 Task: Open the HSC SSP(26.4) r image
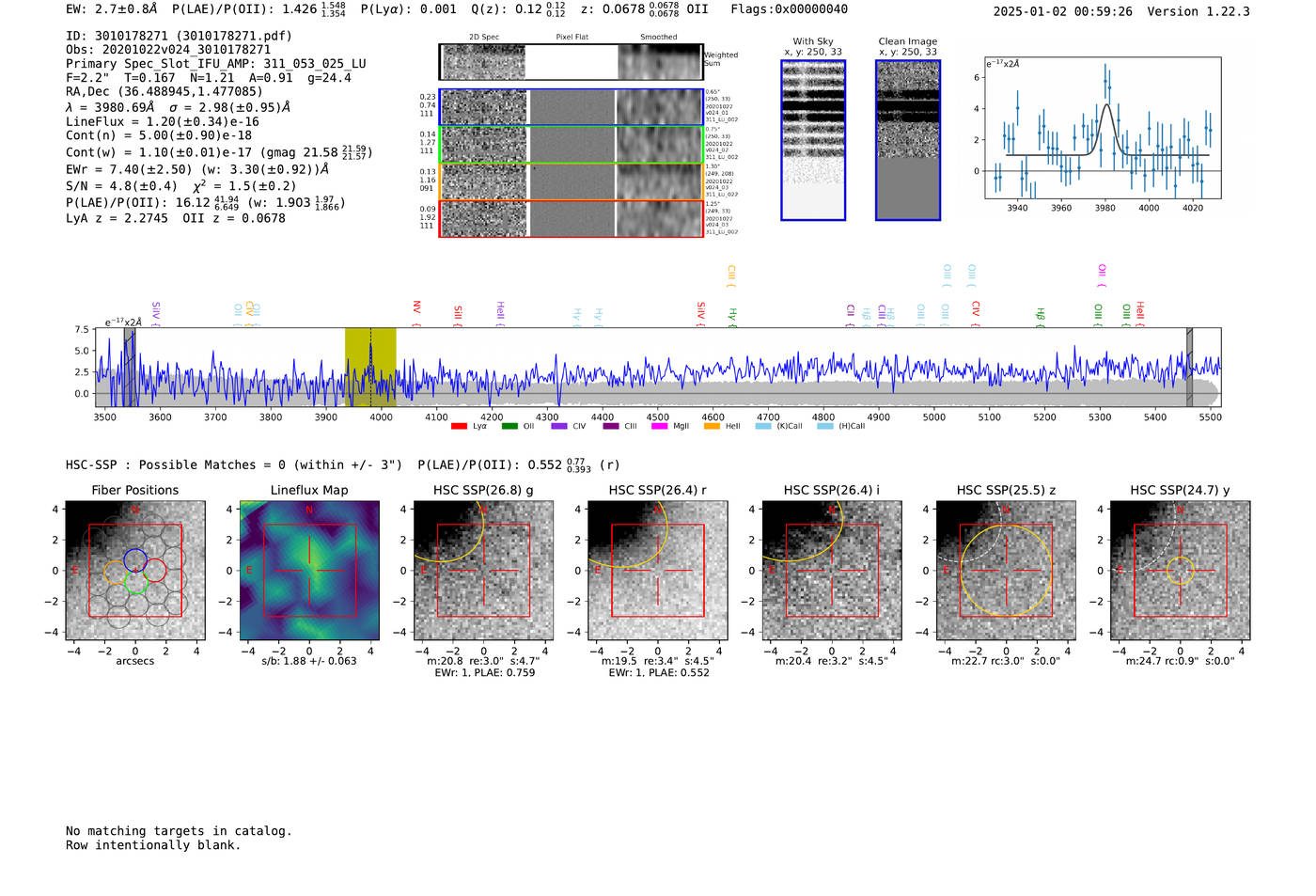[x=658, y=571]
